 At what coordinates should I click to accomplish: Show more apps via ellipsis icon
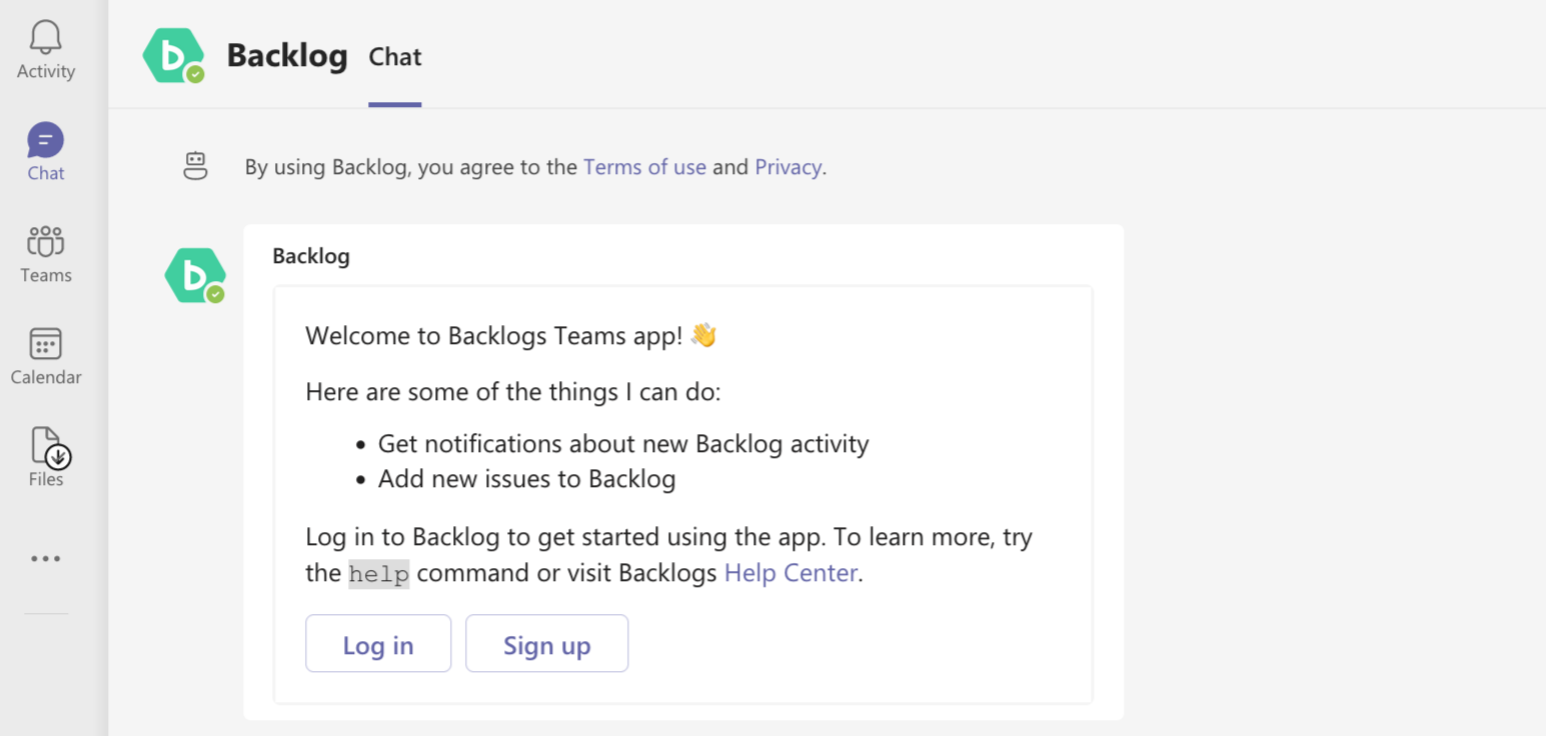[x=46, y=559]
